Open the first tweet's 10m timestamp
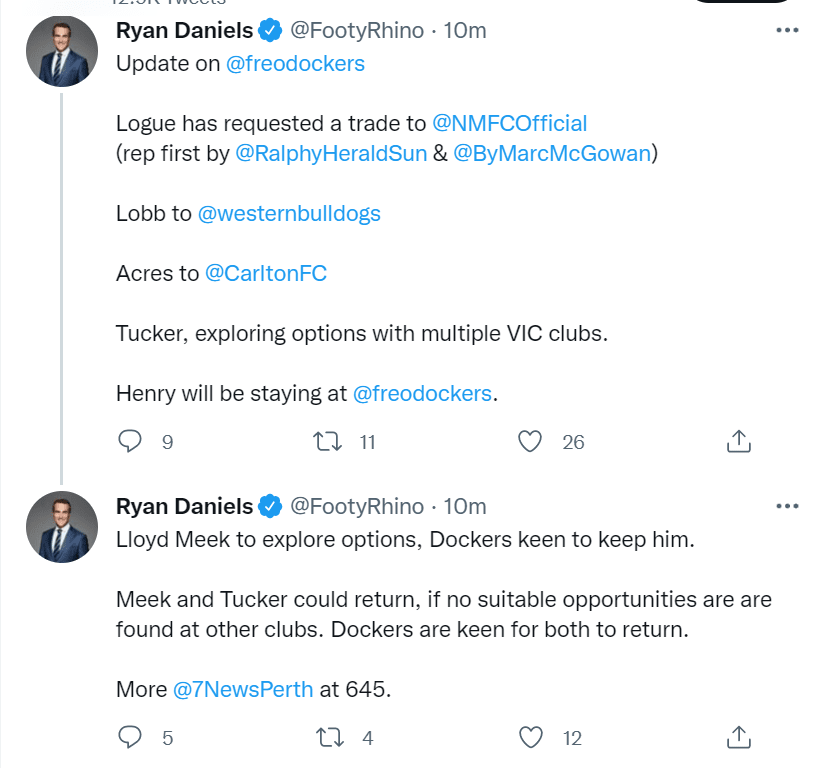The image size is (815, 768). tap(464, 31)
